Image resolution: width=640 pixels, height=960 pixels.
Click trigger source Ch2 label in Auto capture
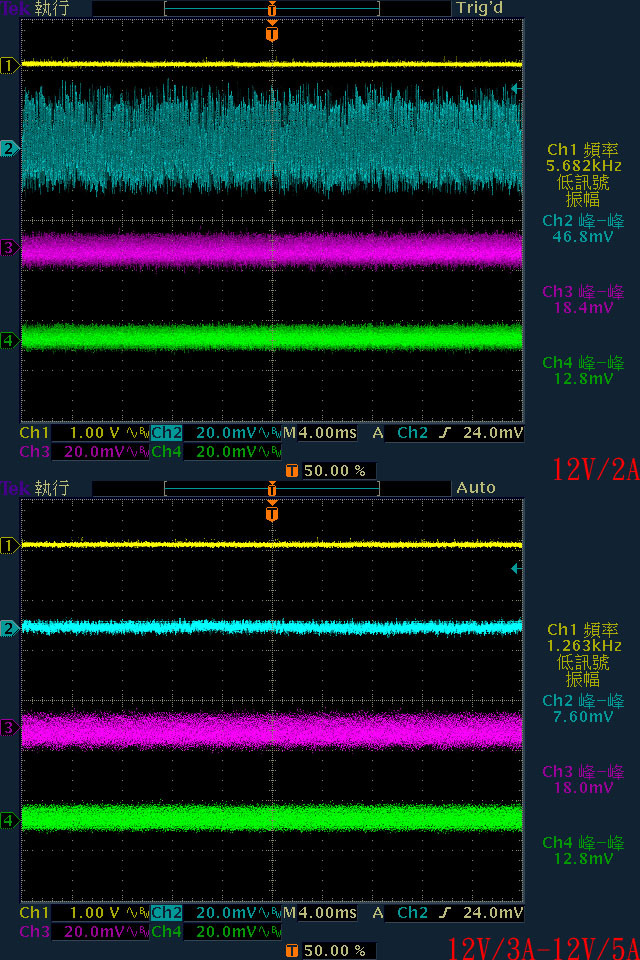pyautogui.click(x=412, y=913)
